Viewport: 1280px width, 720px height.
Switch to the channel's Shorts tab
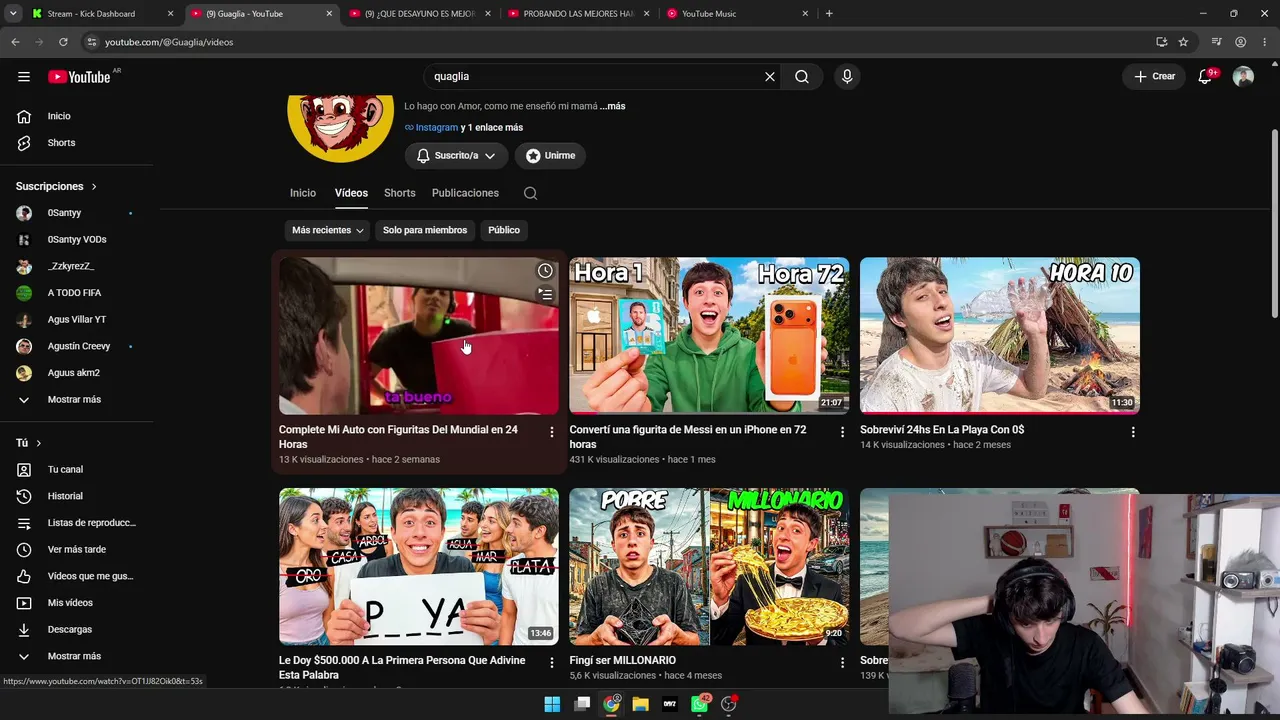click(x=399, y=193)
